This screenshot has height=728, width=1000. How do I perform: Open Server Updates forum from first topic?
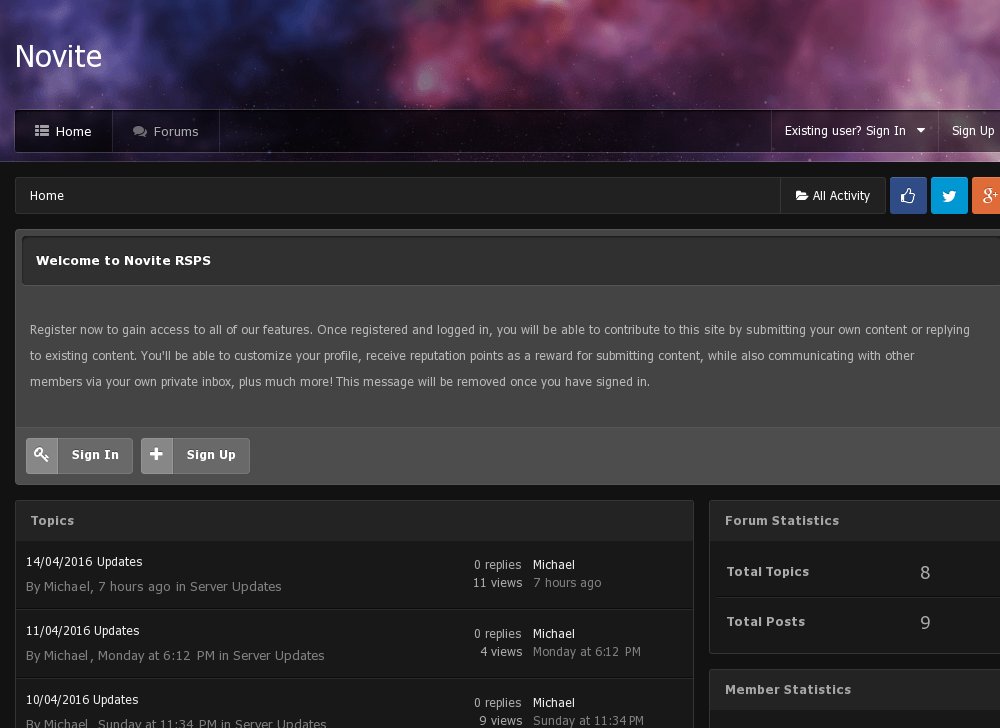point(236,587)
